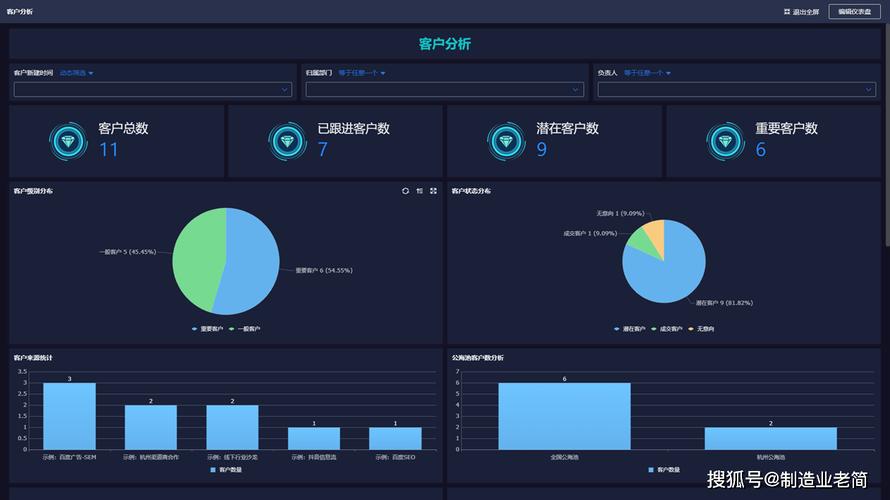Click the 无意向 1 (9.09%) pie label

click(x=620, y=213)
